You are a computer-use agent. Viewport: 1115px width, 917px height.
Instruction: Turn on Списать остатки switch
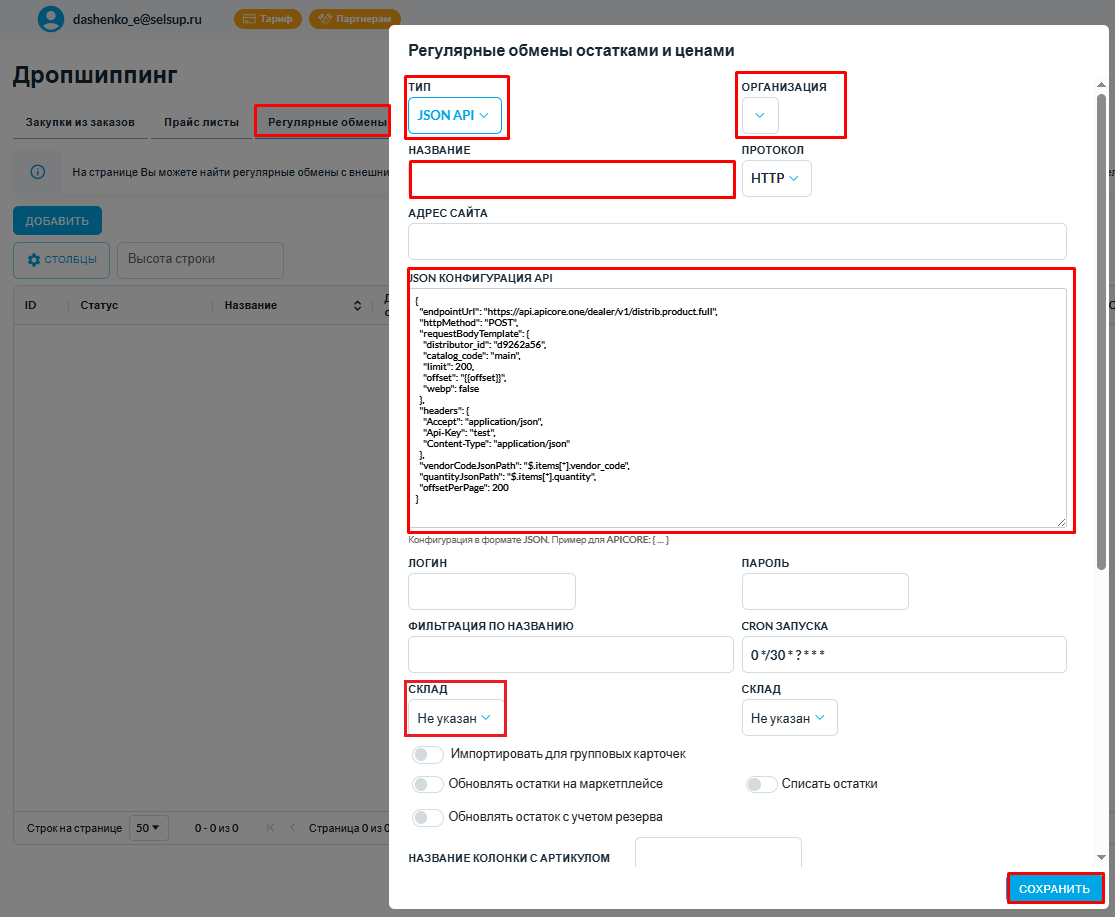click(761, 785)
